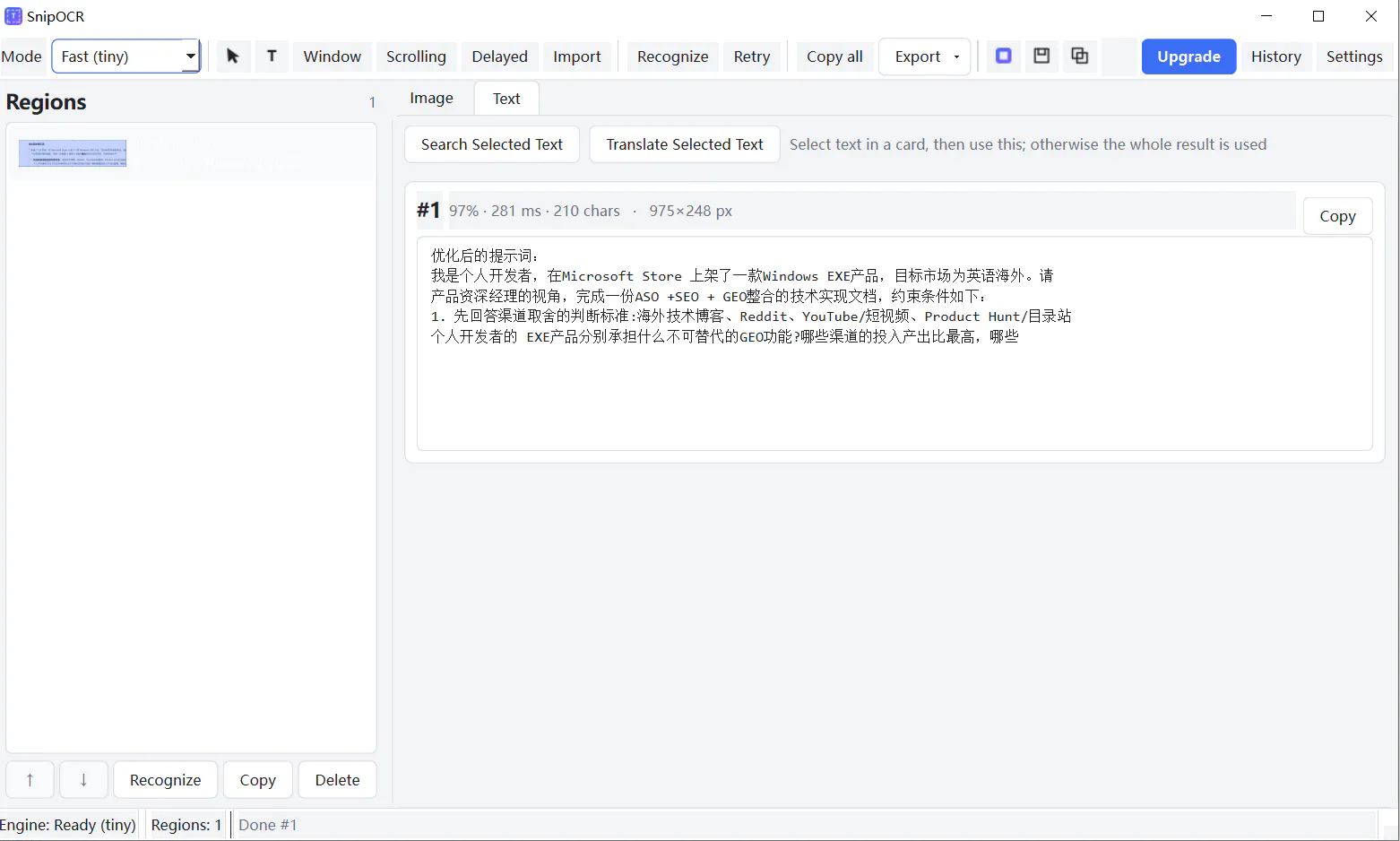1400x841 pixels.
Task: Click Search Selected Text
Action: (492, 144)
